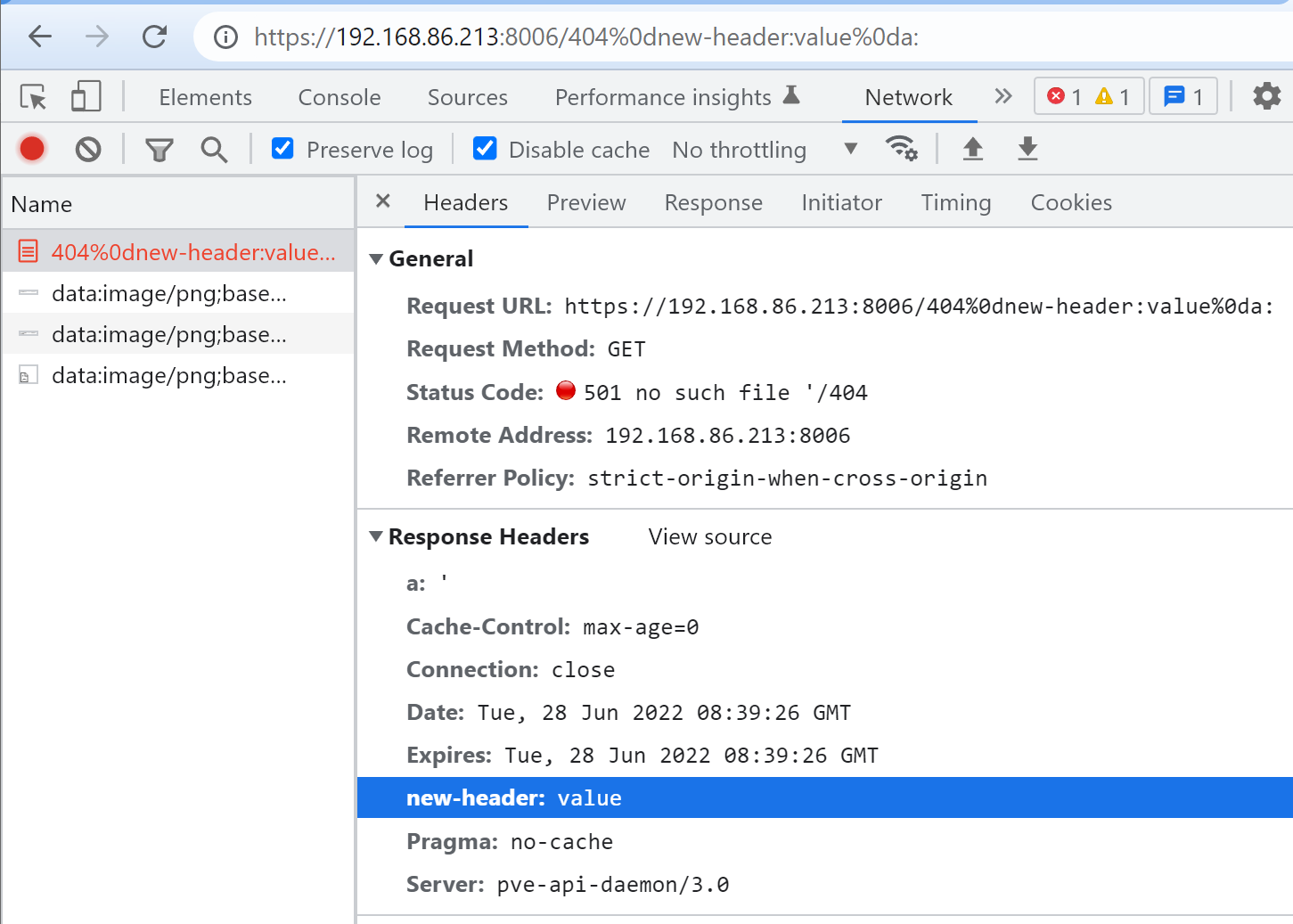1293x924 pixels.
Task: Open the network filter funnel icon
Action: pyautogui.click(x=160, y=150)
